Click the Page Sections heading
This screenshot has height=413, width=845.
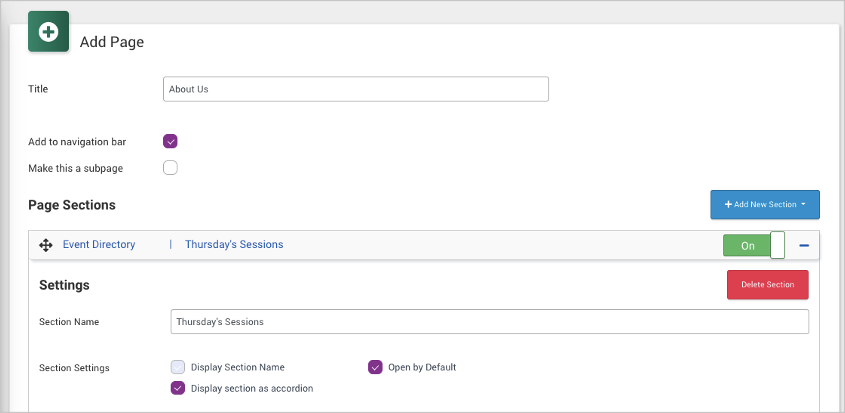click(x=72, y=205)
